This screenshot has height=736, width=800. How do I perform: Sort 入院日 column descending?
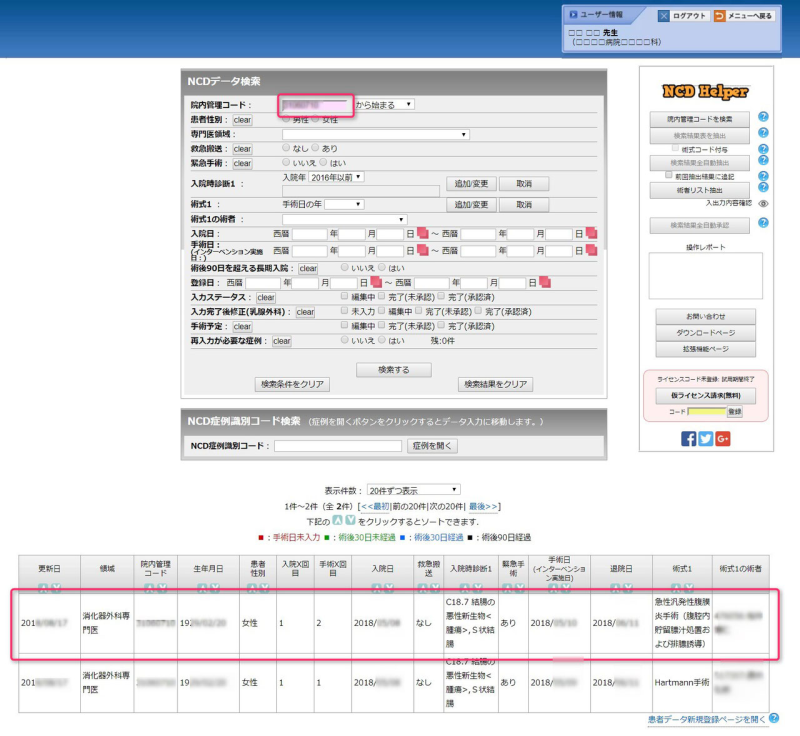(389, 588)
